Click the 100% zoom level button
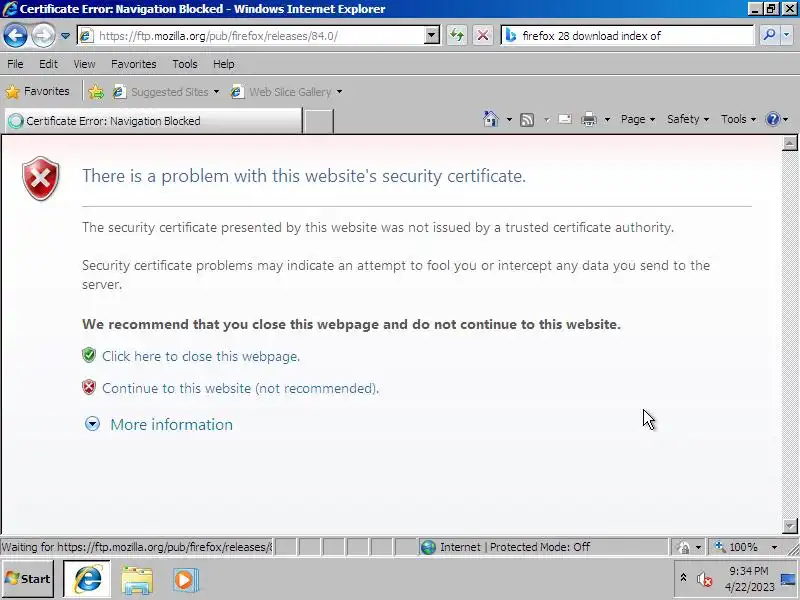This screenshot has width=800, height=600. click(x=737, y=547)
